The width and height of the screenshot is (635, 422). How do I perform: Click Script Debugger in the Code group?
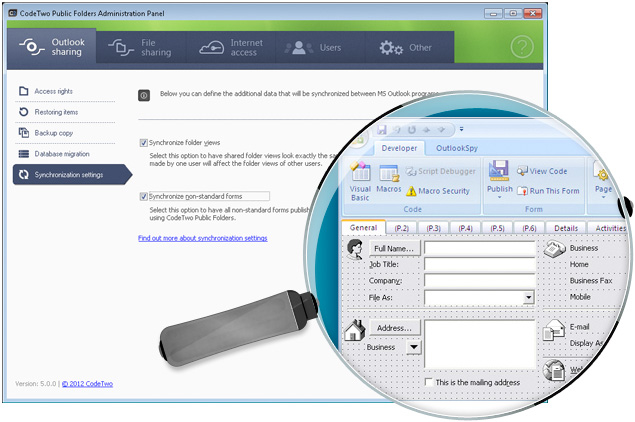point(441,171)
